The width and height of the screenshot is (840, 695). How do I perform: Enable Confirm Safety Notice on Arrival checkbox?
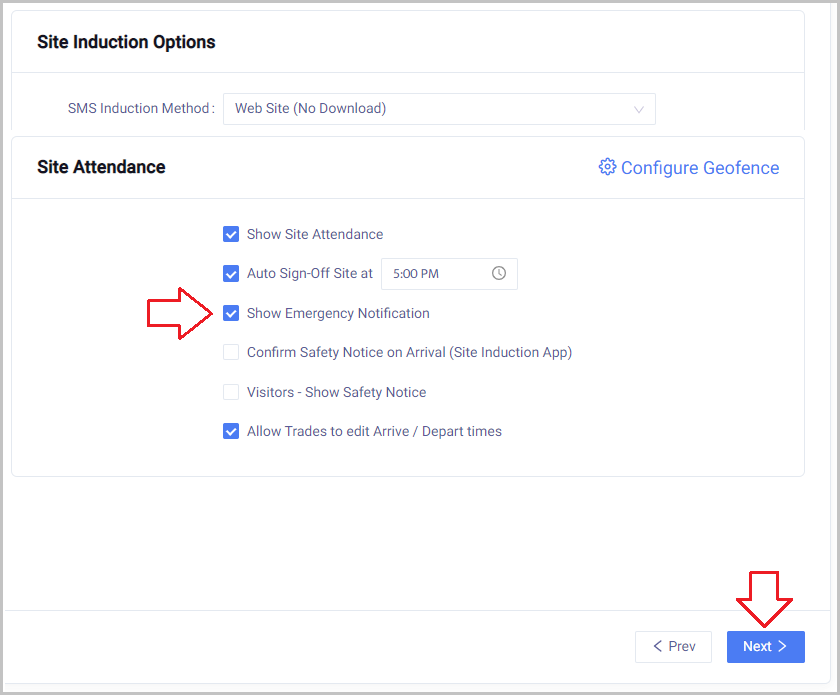[231, 352]
